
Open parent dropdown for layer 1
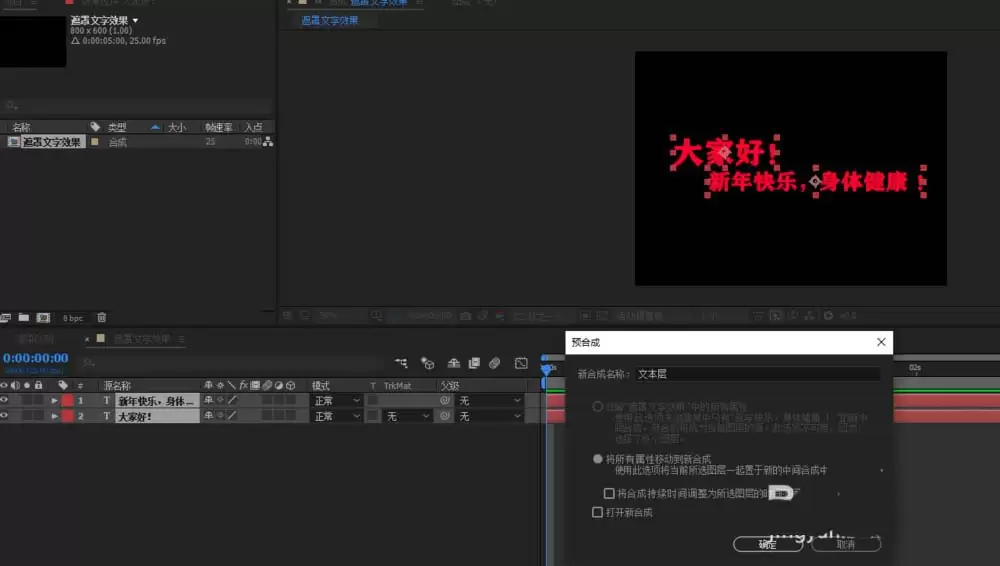(489, 400)
